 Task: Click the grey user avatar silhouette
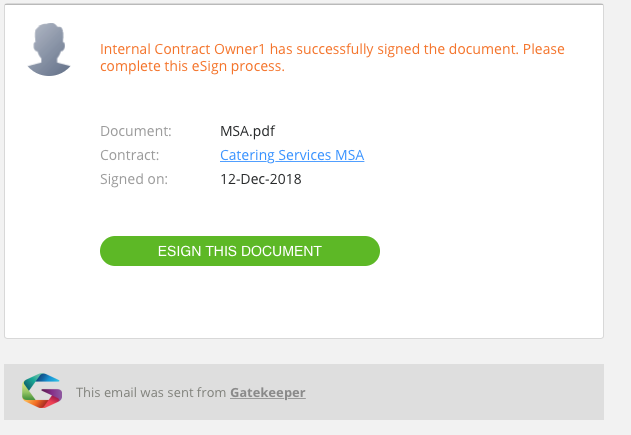[x=49, y=49]
